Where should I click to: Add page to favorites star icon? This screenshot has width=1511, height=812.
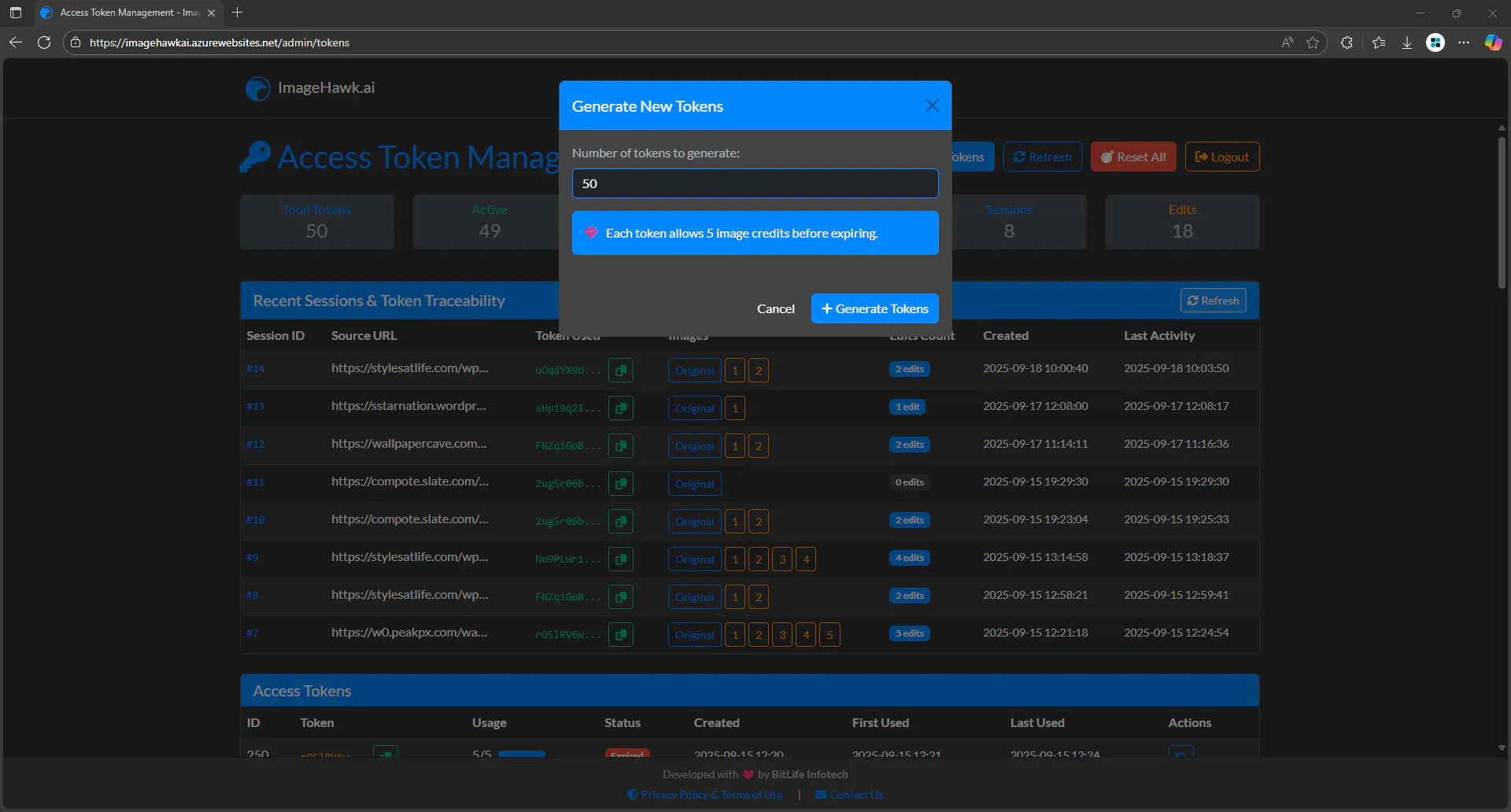(x=1313, y=42)
